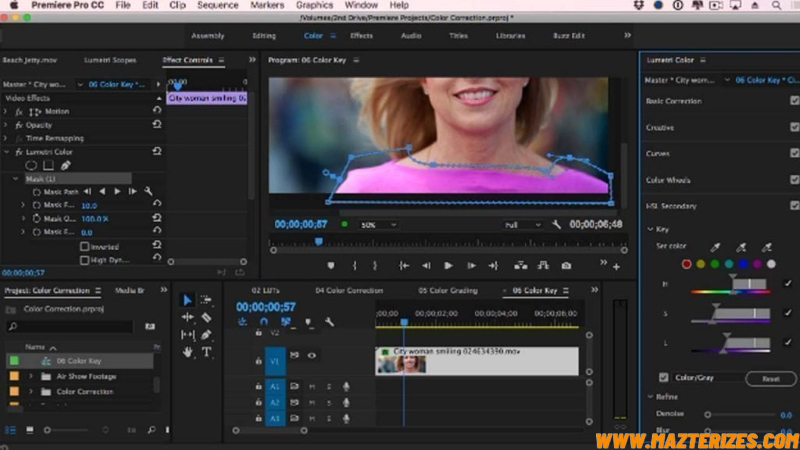Open Program monitor settings wrench
Image resolution: width=800 pixels, height=450 pixels.
click(x=557, y=224)
